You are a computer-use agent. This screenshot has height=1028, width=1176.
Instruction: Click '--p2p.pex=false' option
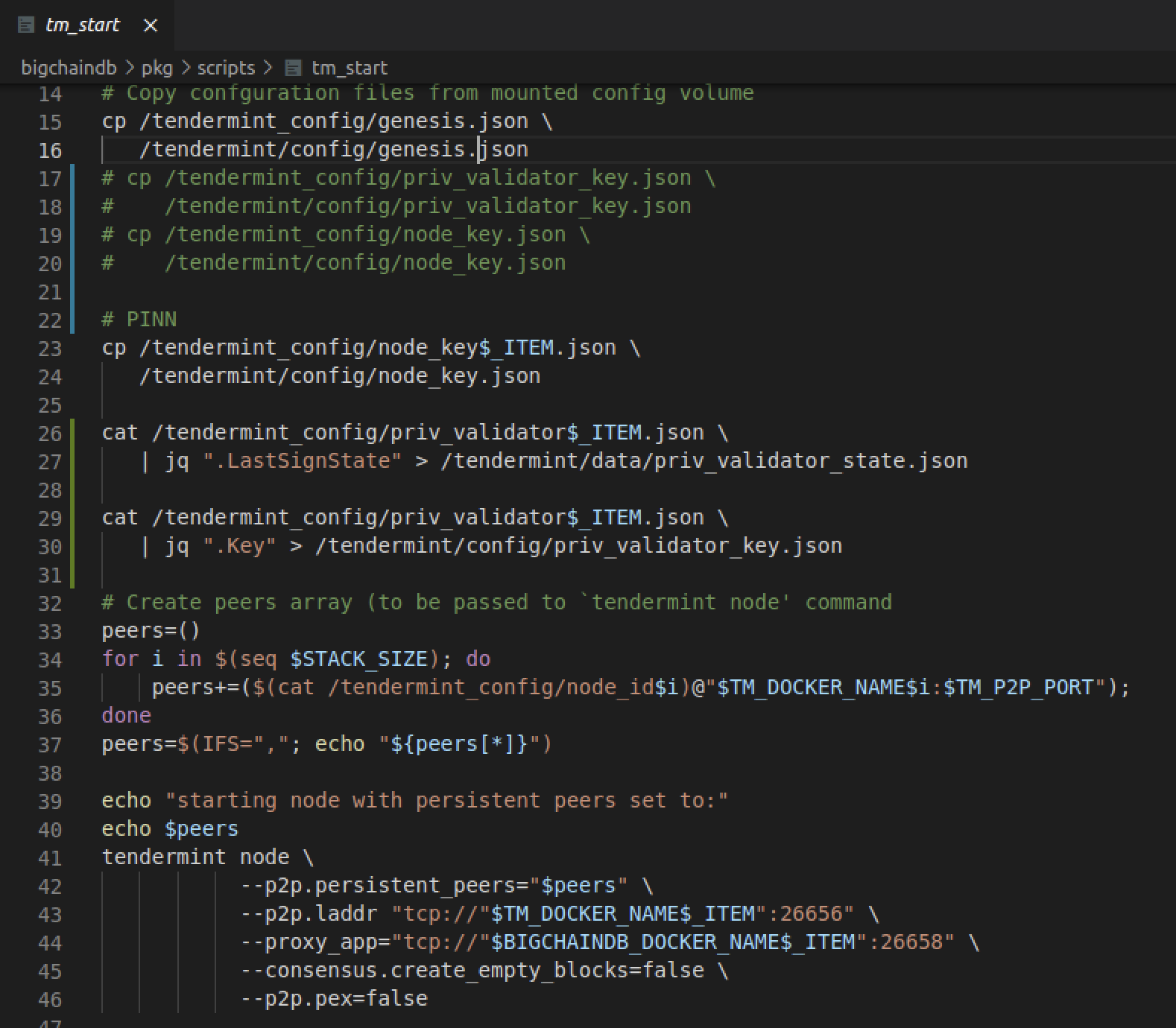[x=334, y=999]
